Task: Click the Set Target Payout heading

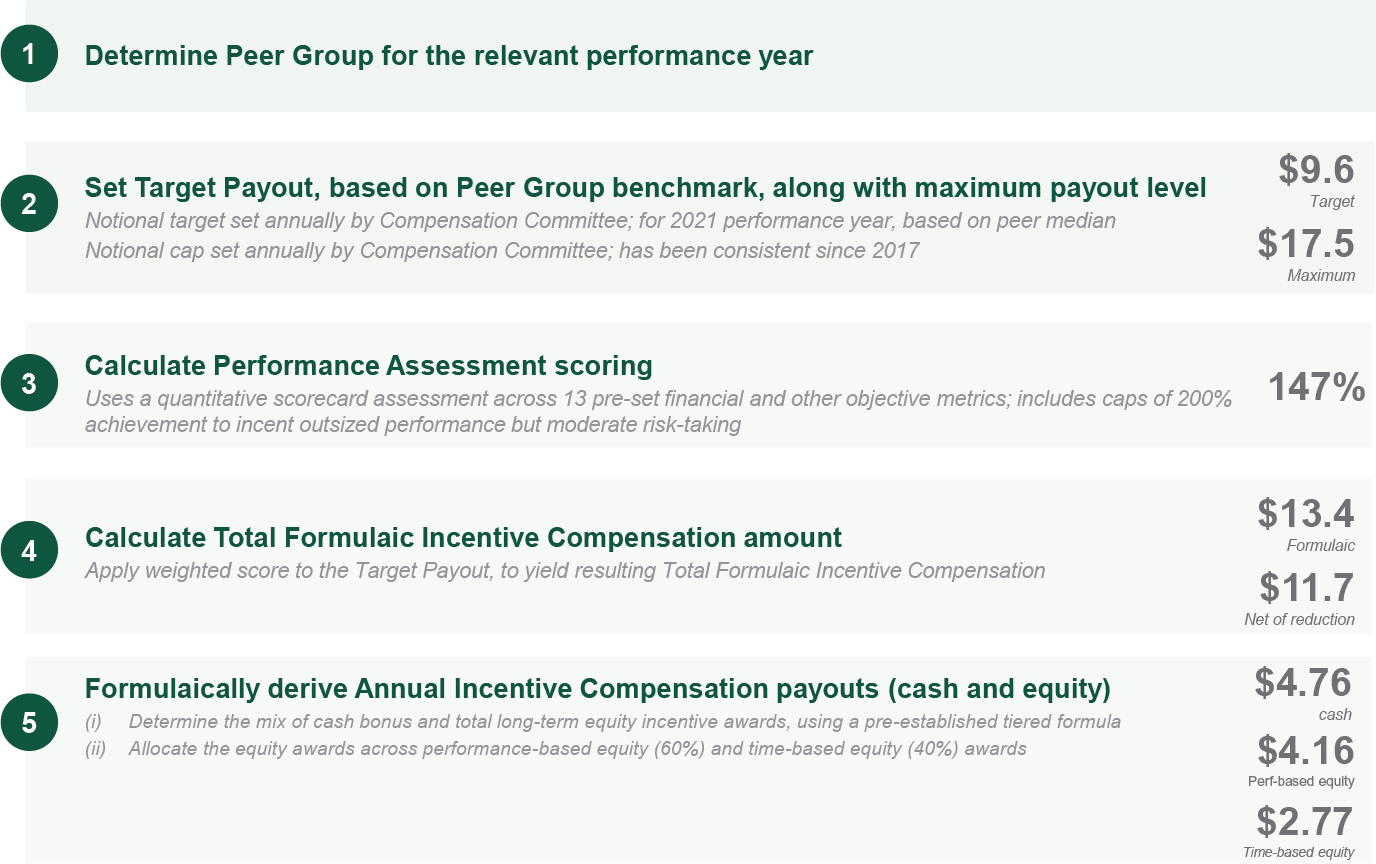Action: (645, 188)
